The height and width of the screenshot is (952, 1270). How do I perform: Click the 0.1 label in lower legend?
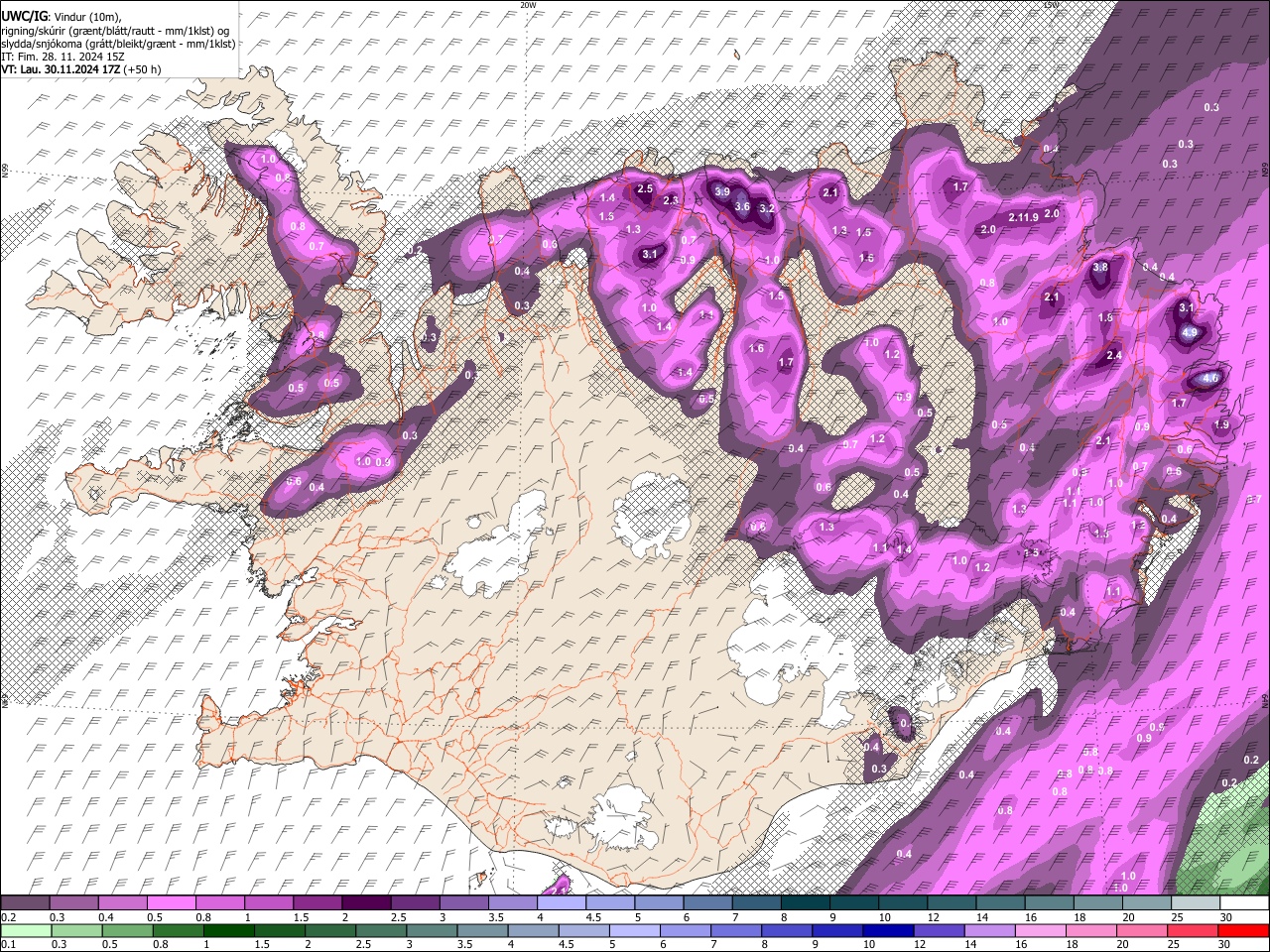tap(8, 945)
